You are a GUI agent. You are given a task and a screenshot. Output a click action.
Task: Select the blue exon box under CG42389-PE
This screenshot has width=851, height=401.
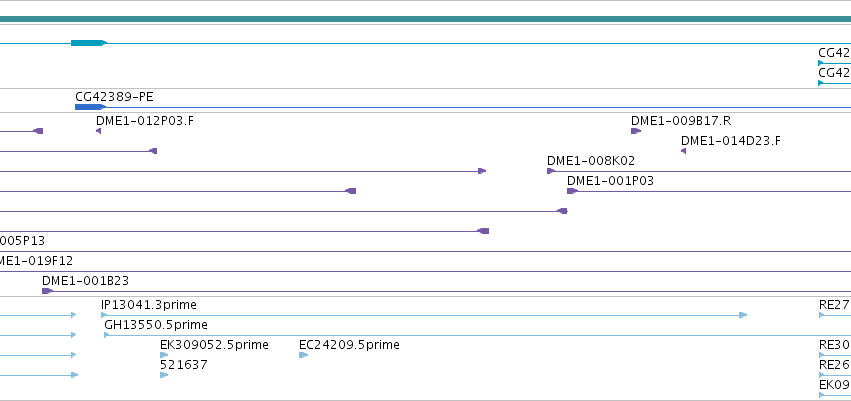point(90,107)
